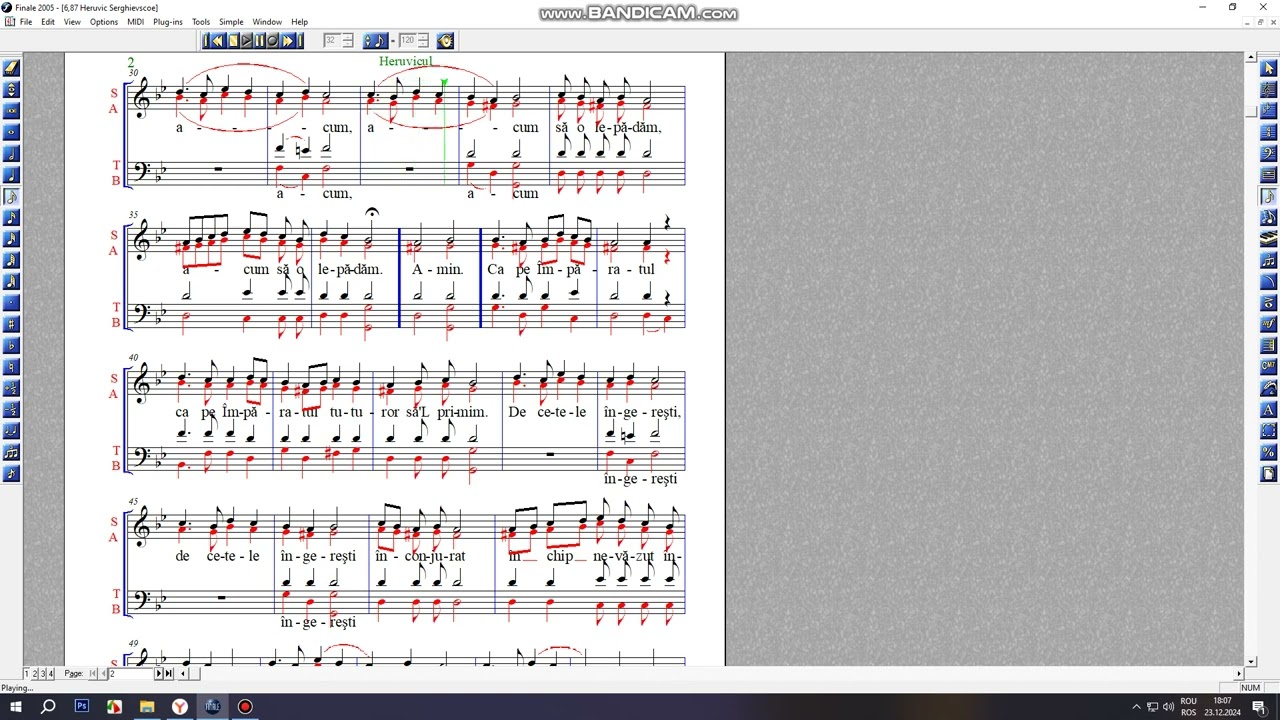Select the sharp accidental tool
Viewport: 1280px width, 720px height.
pyautogui.click(x=12, y=324)
